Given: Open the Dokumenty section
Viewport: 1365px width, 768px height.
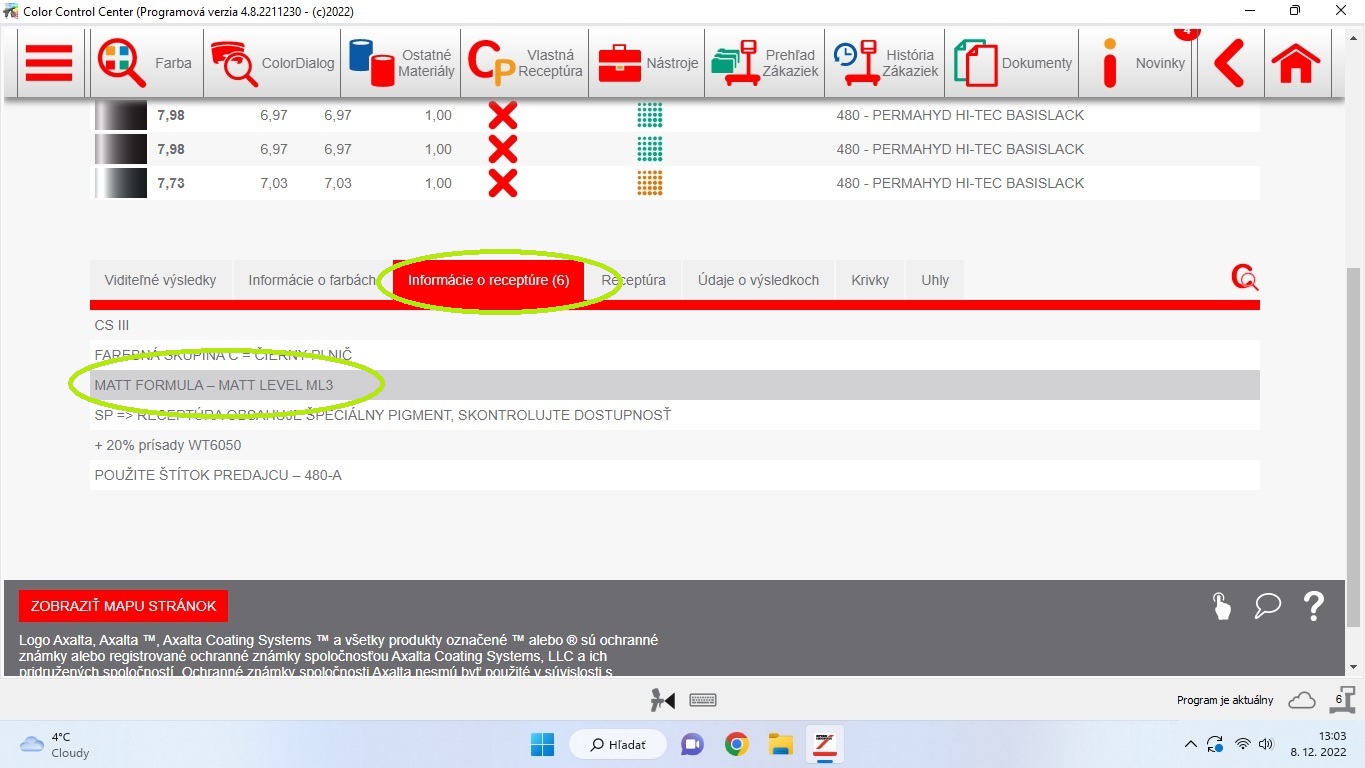Looking at the screenshot, I should click(1012, 63).
